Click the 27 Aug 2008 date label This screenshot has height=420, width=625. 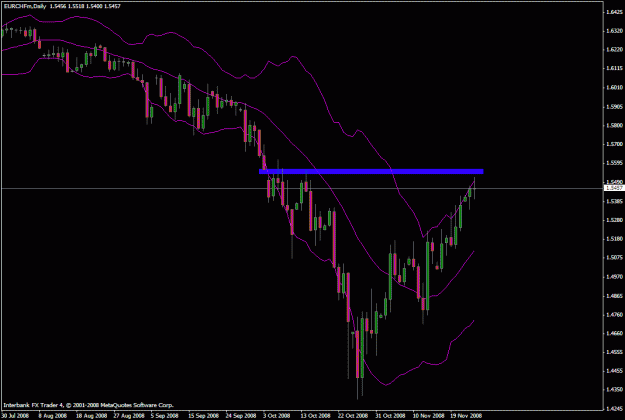tap(128, 416)
